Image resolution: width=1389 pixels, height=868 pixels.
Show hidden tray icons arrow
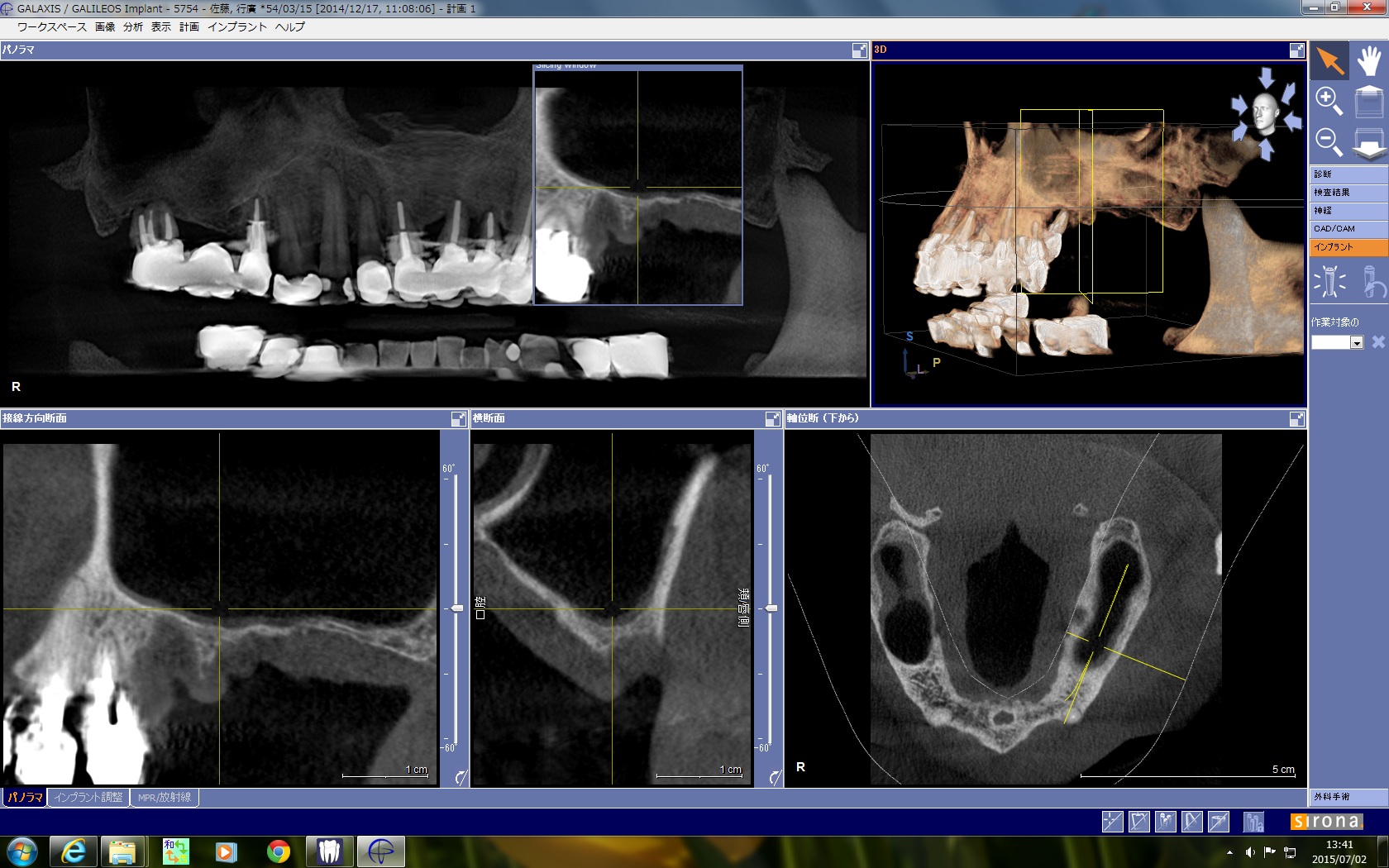pyautogui.click(x=1229, y=852)
